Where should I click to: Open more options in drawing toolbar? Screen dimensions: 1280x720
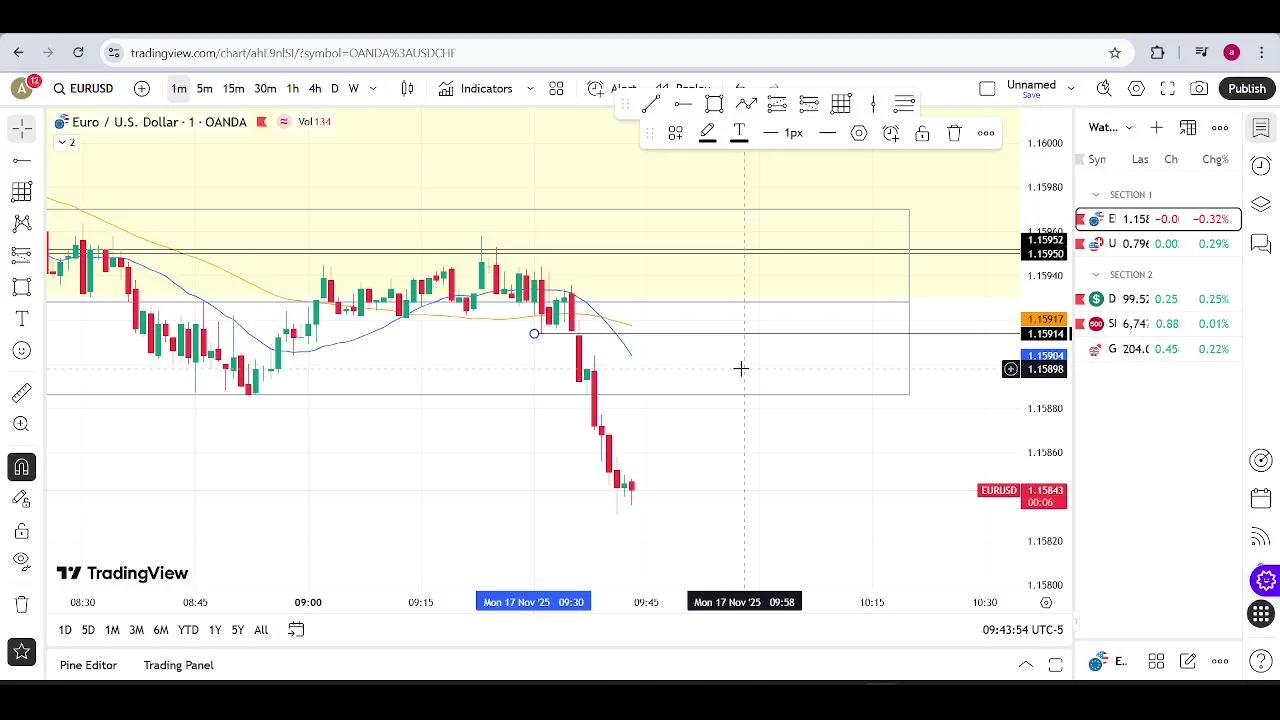pyautogui.click(x=986, y=133)
